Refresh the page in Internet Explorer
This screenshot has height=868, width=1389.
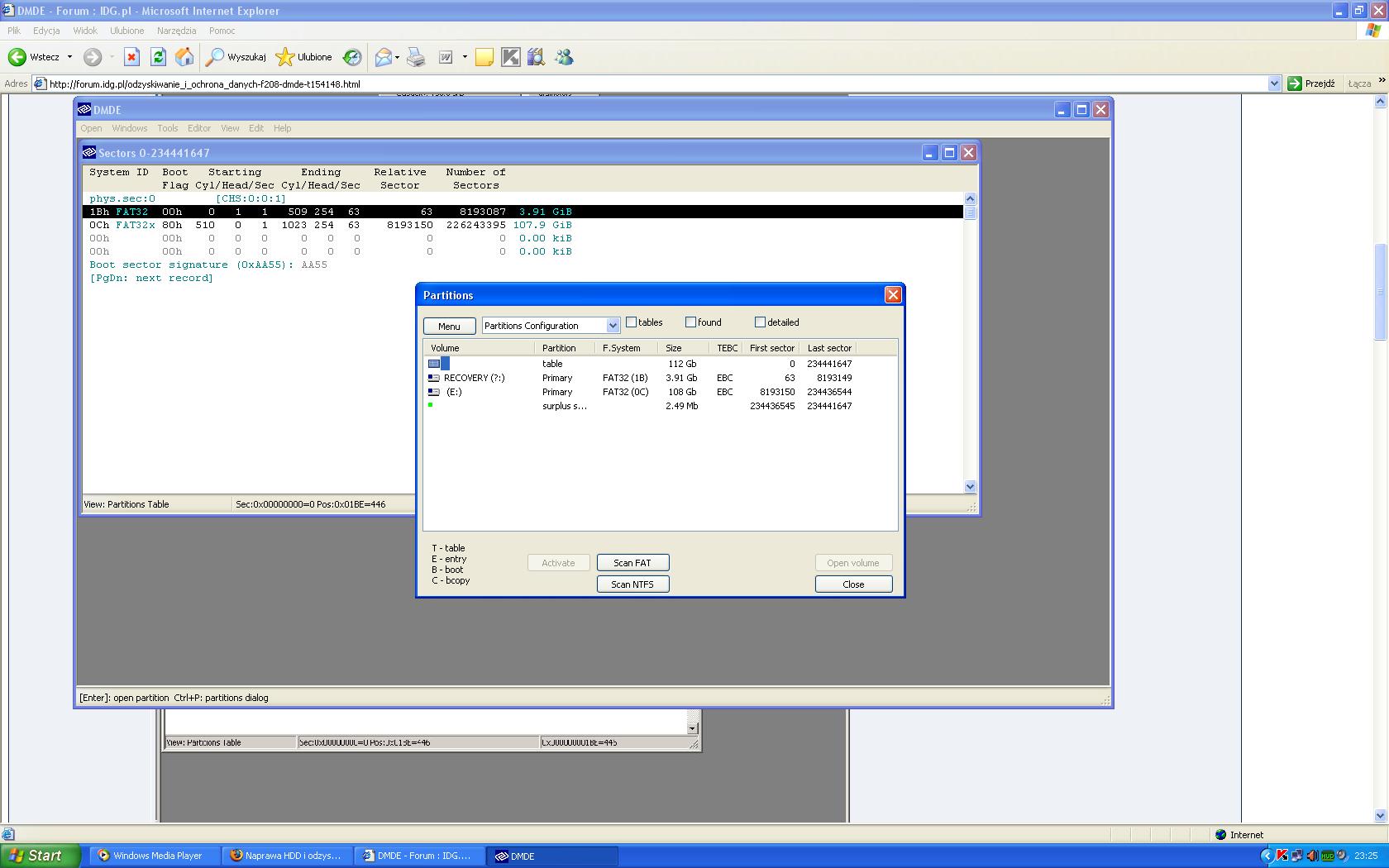158,57
